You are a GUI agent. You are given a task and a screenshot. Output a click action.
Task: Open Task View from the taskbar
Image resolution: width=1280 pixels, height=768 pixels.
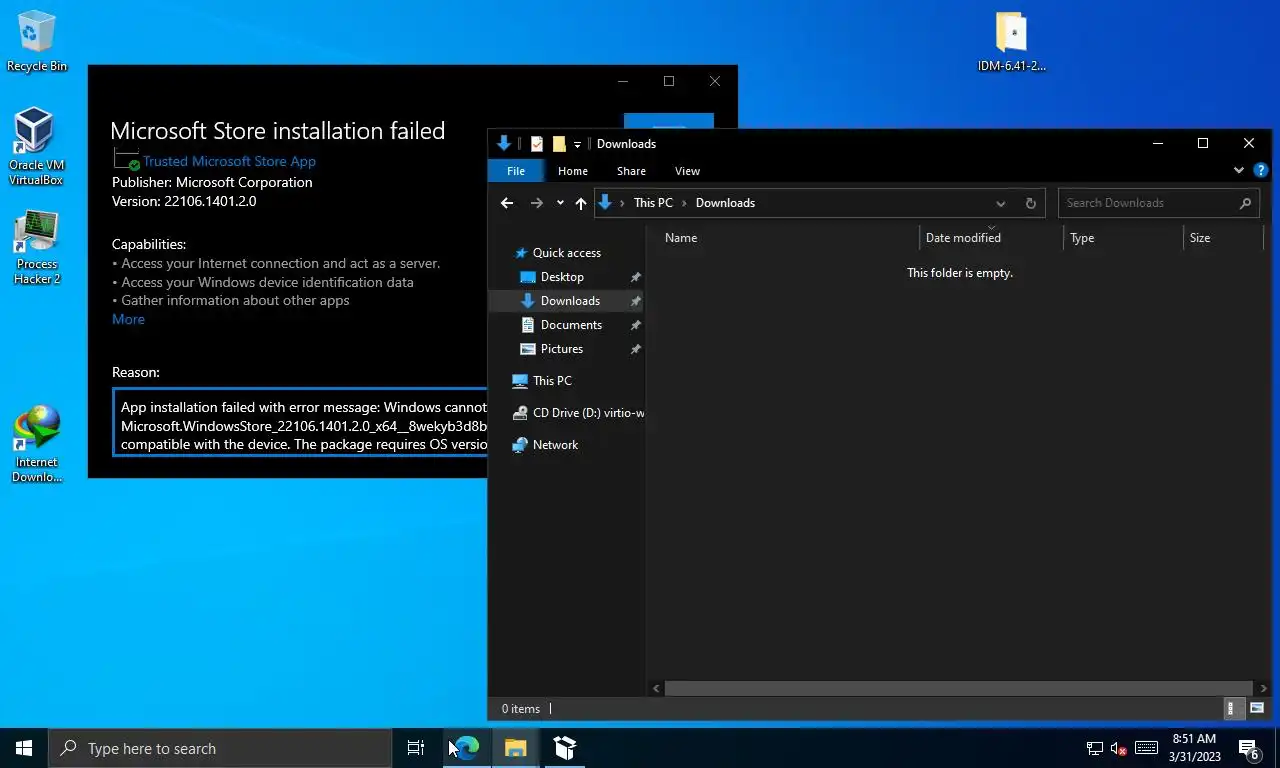click(416, 748)
